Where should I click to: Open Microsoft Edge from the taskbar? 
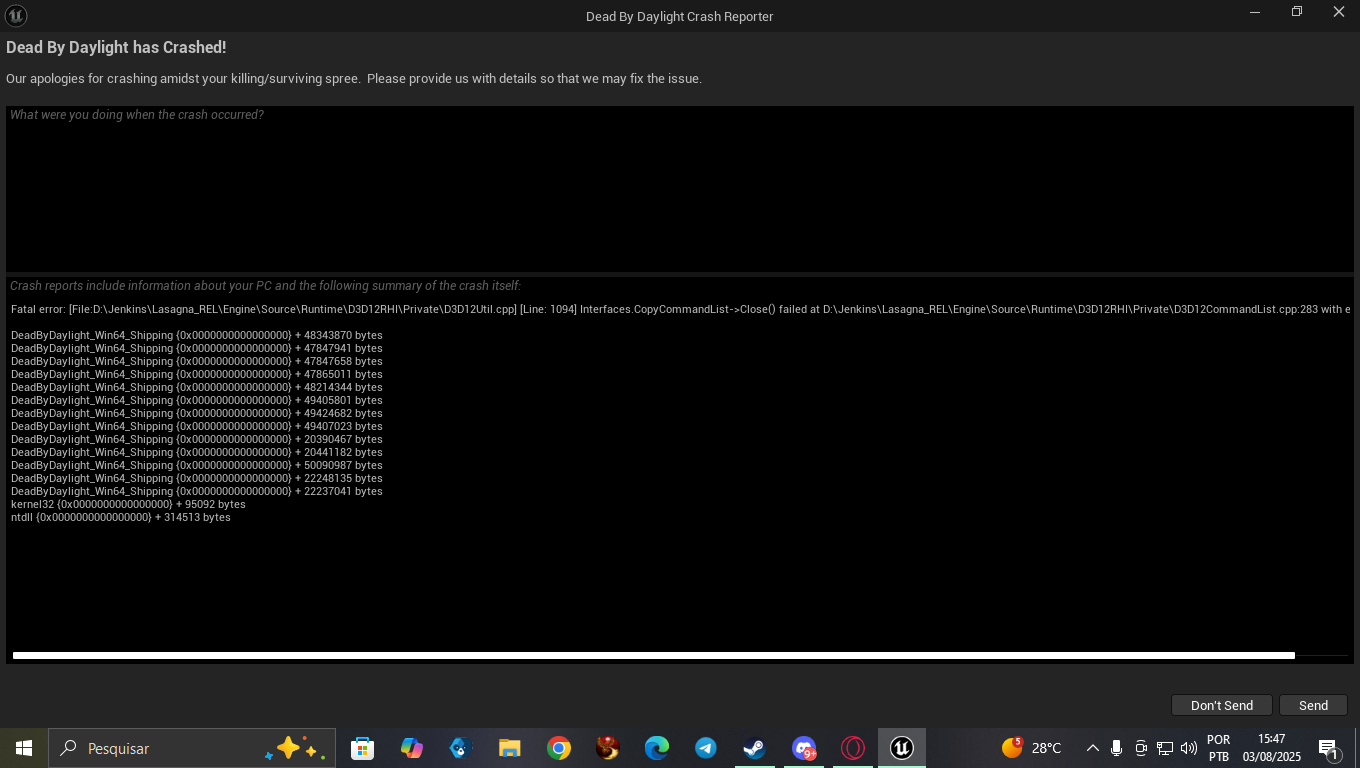pyautogui.click(x=657, y=748)
